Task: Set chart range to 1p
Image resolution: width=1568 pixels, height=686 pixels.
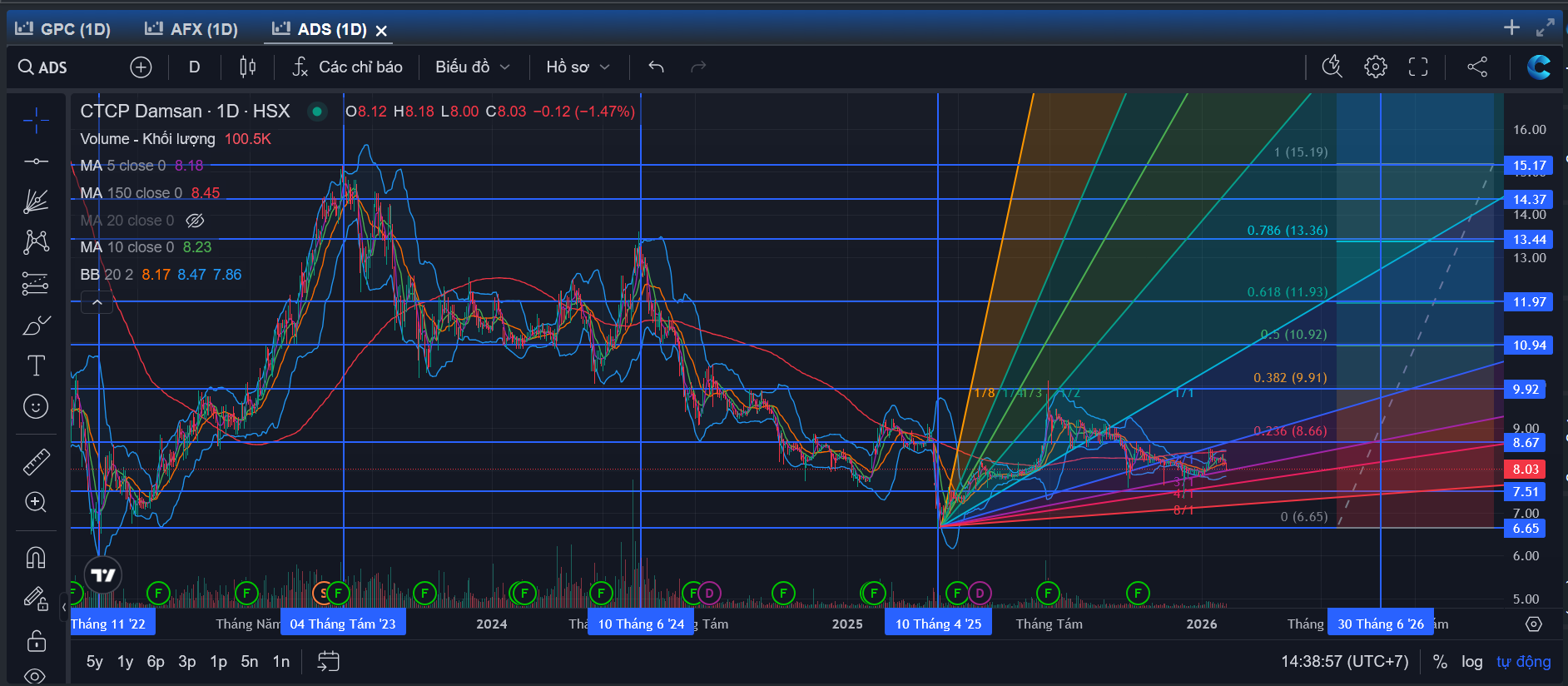Action: pos(218,662)
